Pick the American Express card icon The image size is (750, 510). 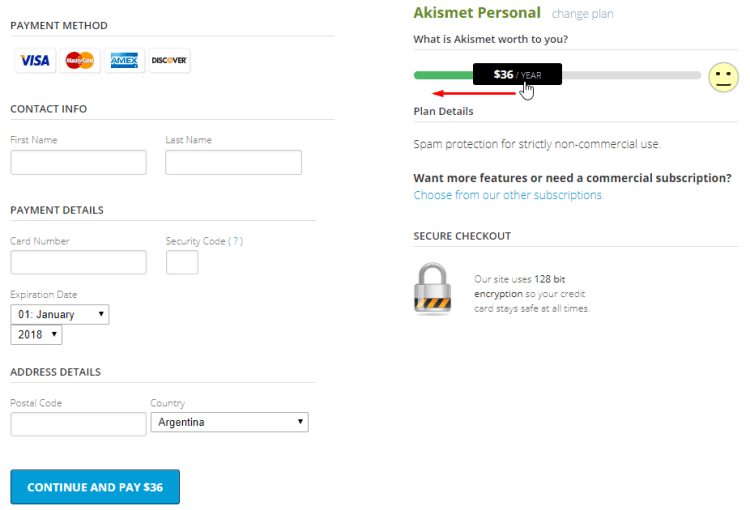click(124, 61)
